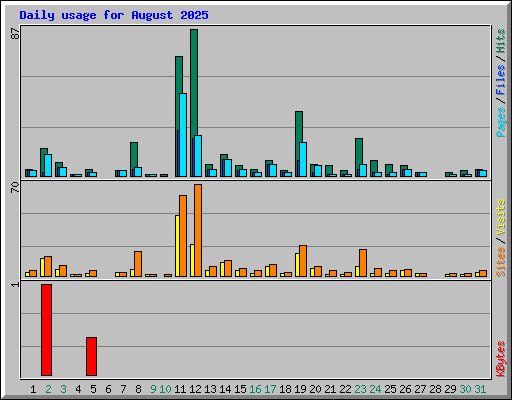Click the cyan 'Pages' legend label
Screen dimensions: 512x400
pyautogui.click(x=501, y=122)
